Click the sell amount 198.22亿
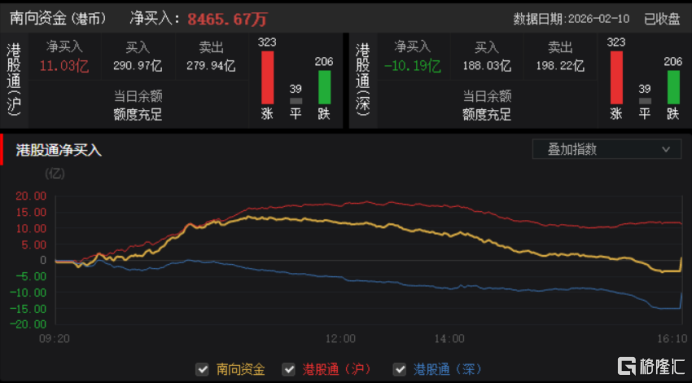 [x=560, y=66]
